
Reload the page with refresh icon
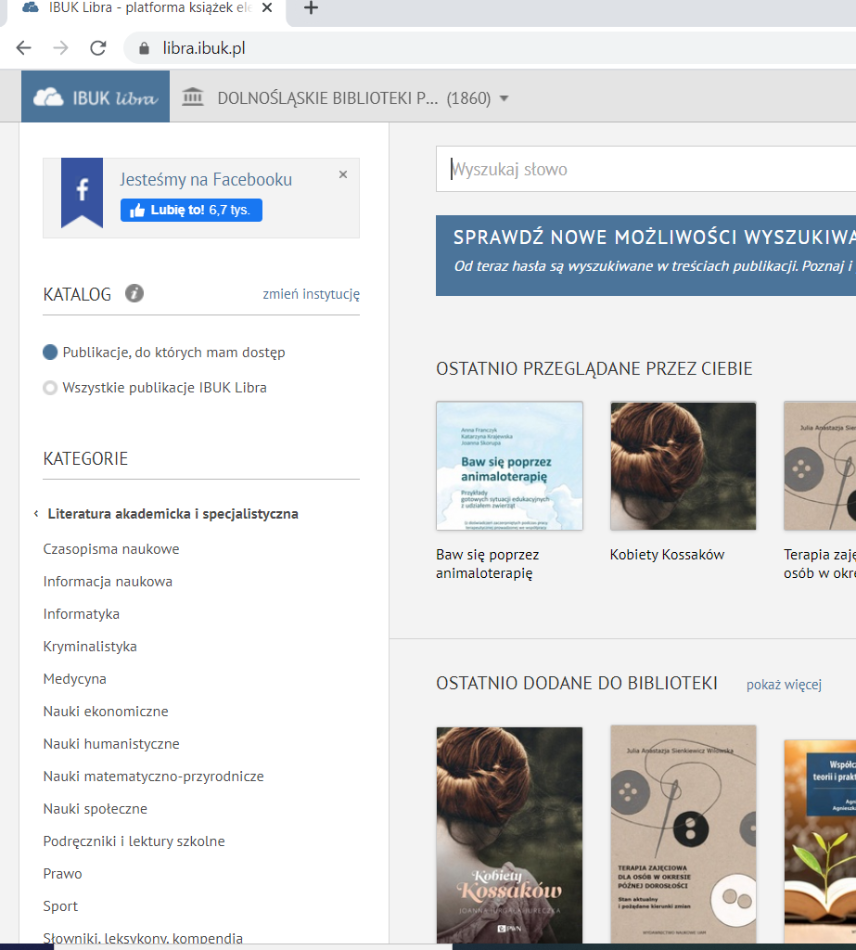98,48
